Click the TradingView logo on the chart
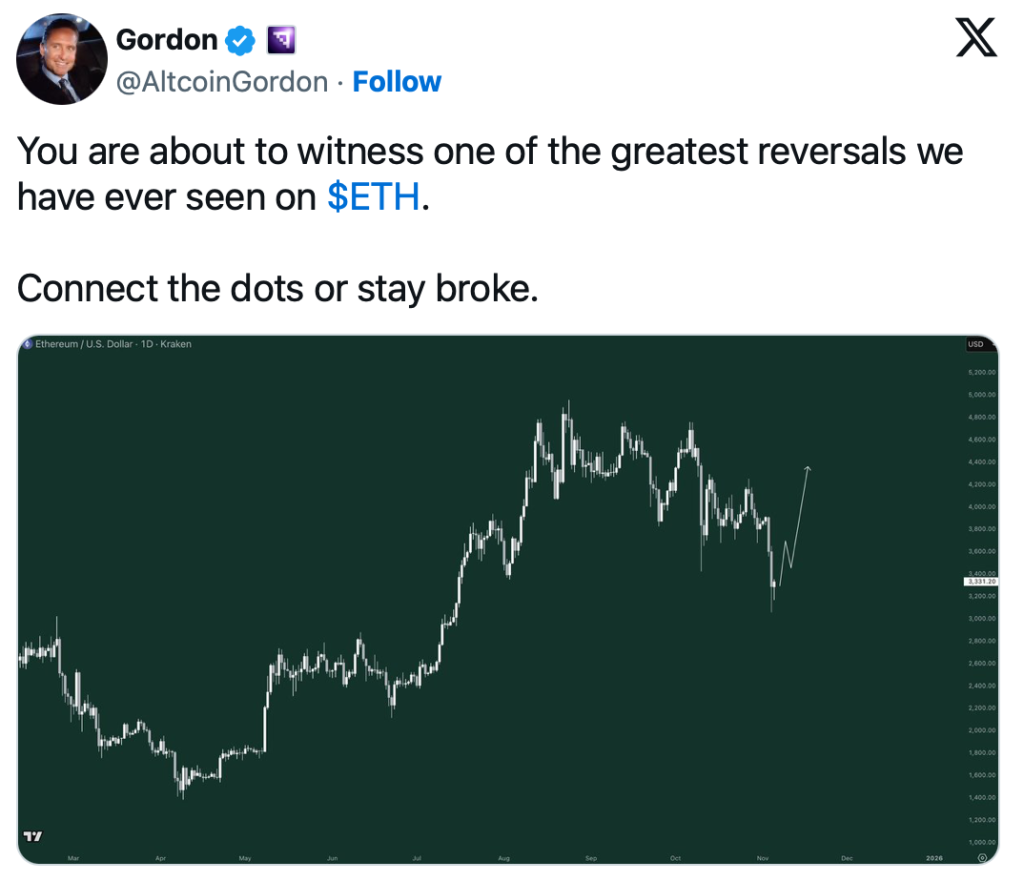Viewport: 1024px width, 881px height. coord(33,836)
